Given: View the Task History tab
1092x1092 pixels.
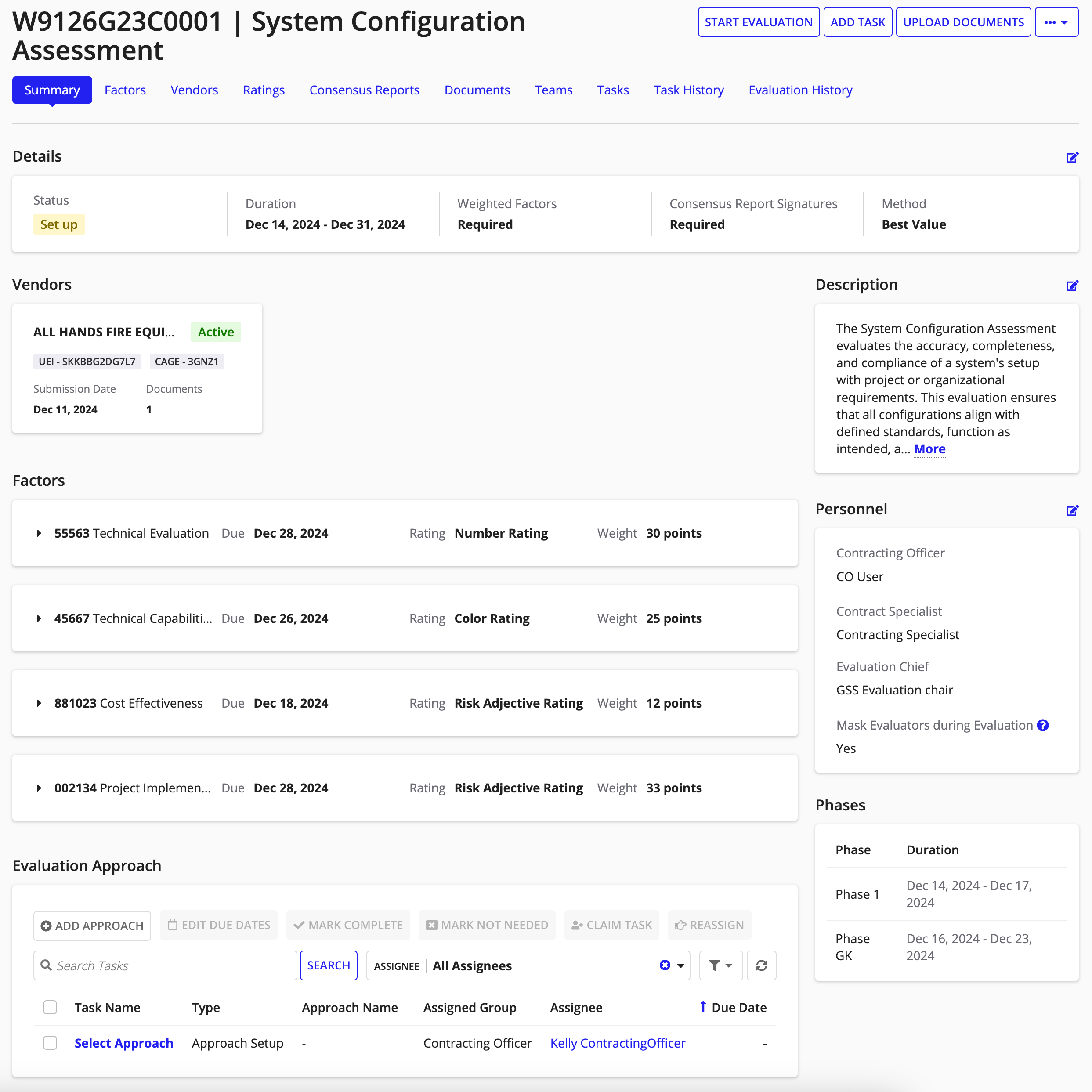Looking at the screenshot, I should click(688, 90).
